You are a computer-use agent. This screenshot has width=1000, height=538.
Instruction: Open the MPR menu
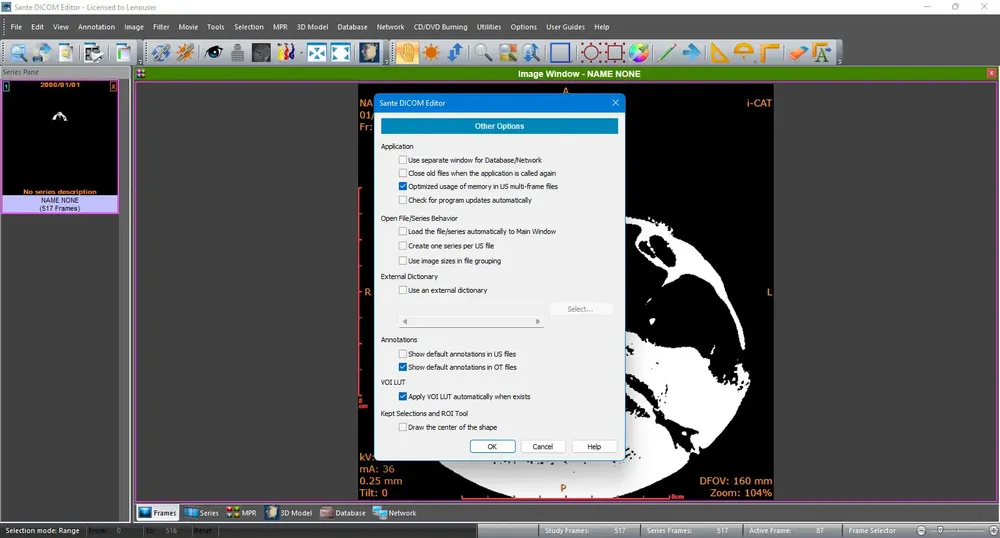(x=280, y=27)
